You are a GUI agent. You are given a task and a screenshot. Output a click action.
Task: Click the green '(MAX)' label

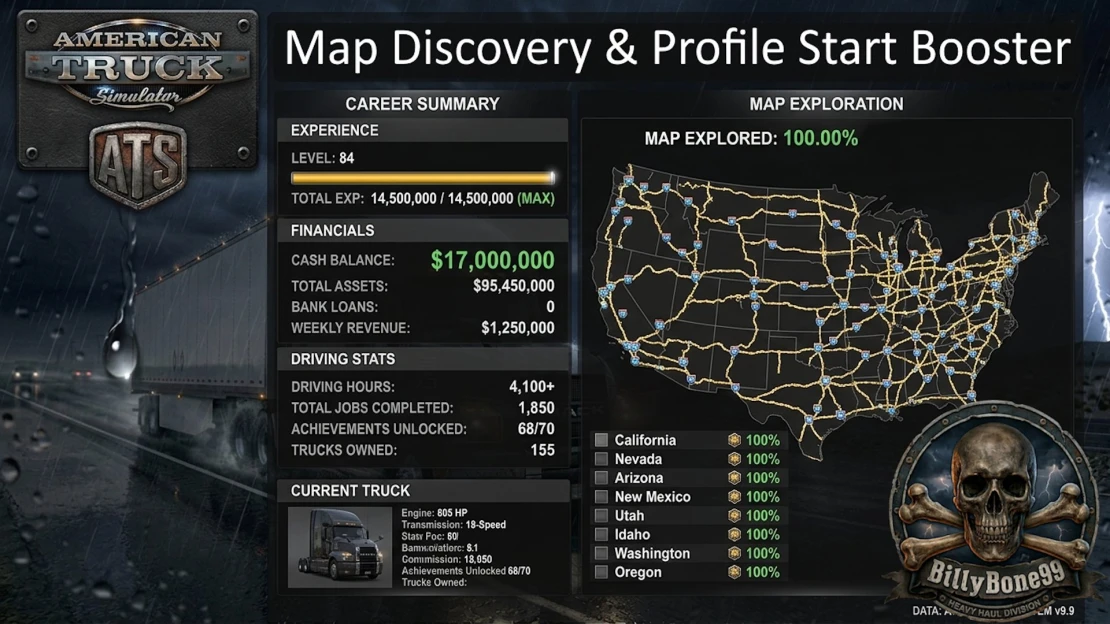536,198
